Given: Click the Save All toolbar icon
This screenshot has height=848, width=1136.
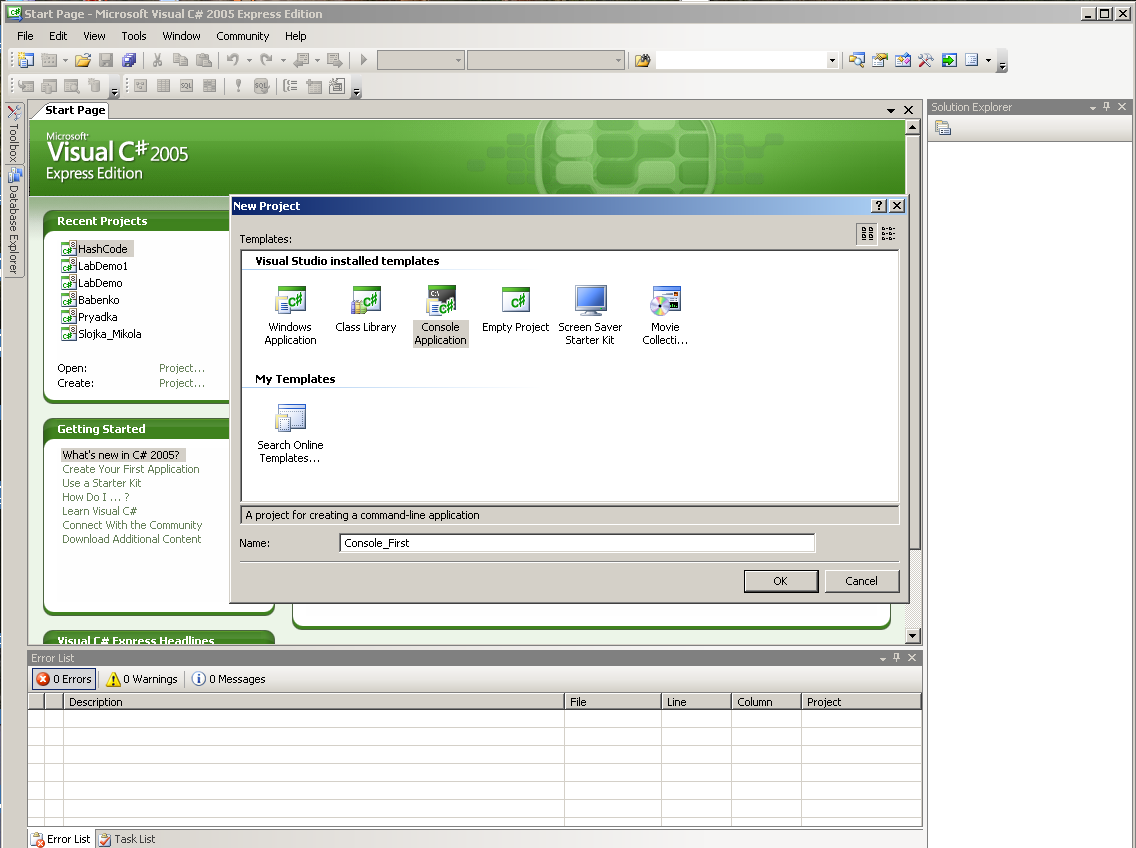Looking at the screenshot, I should (129, 60).
